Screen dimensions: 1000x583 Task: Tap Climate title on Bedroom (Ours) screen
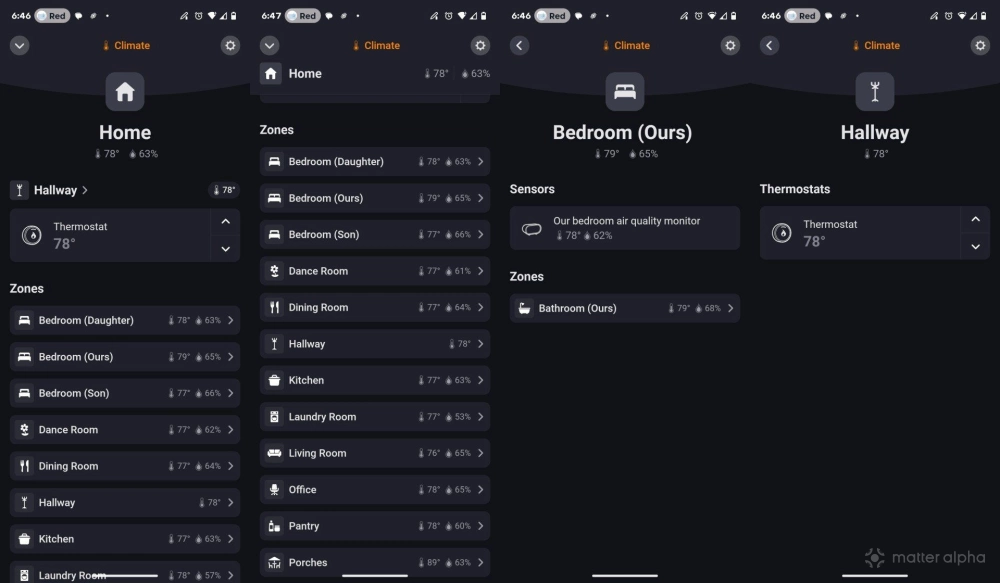pyautogui.click(x=627, y=45)
